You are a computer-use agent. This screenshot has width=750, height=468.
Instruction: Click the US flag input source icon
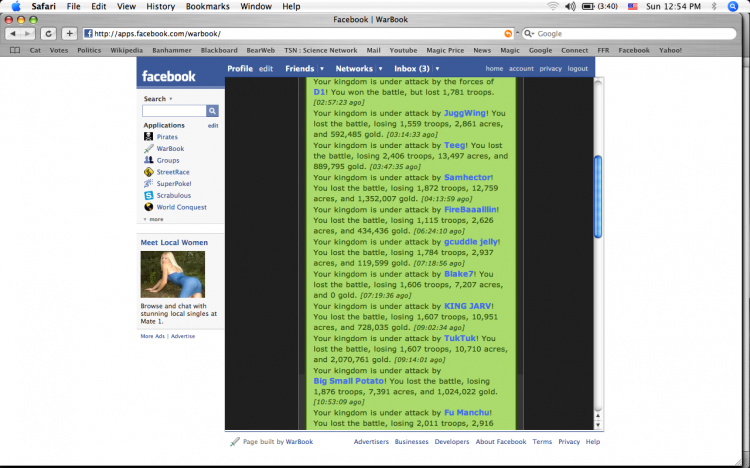click(x=632, y=6)
